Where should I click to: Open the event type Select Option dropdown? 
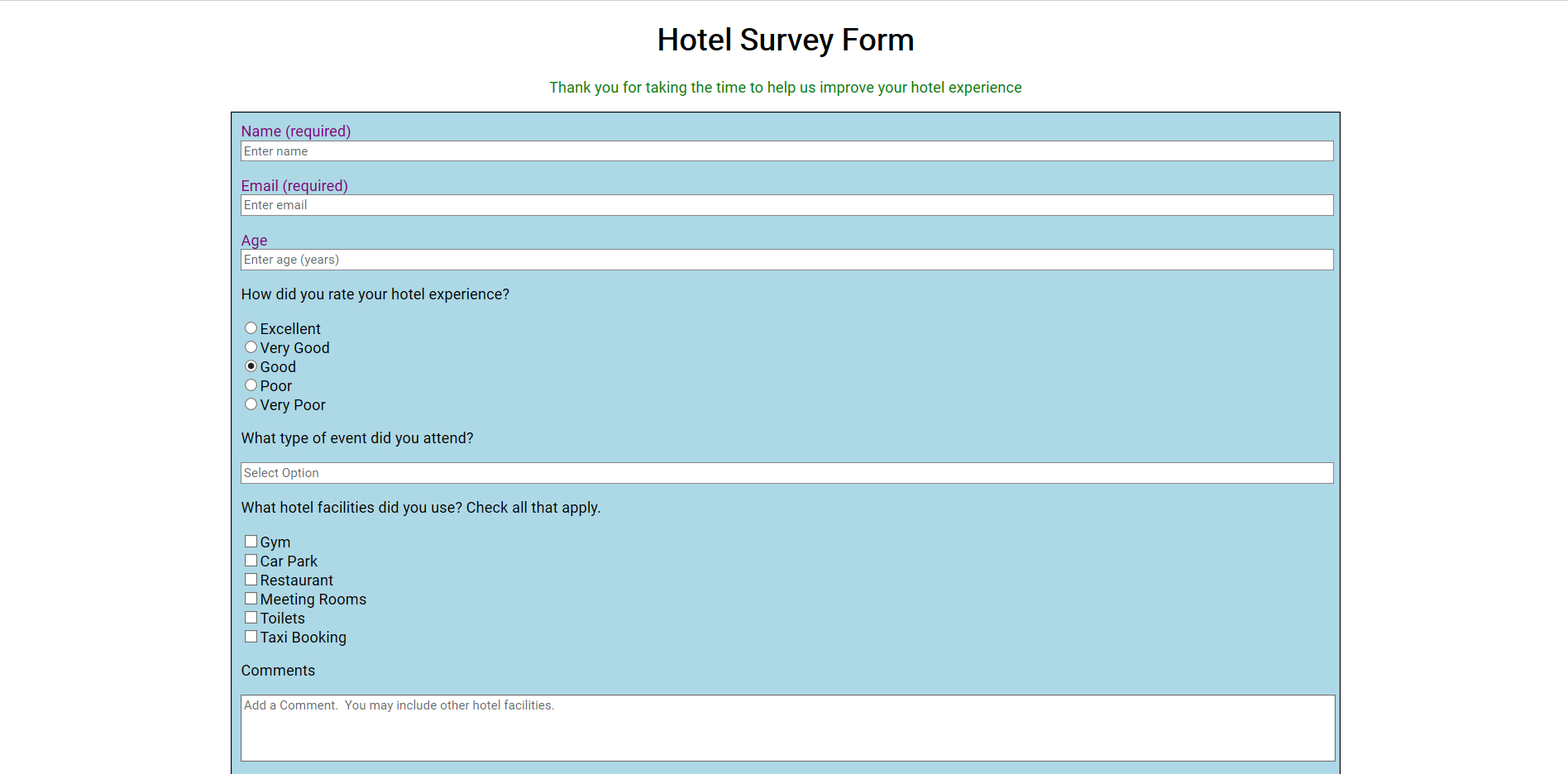pos(786,473)
